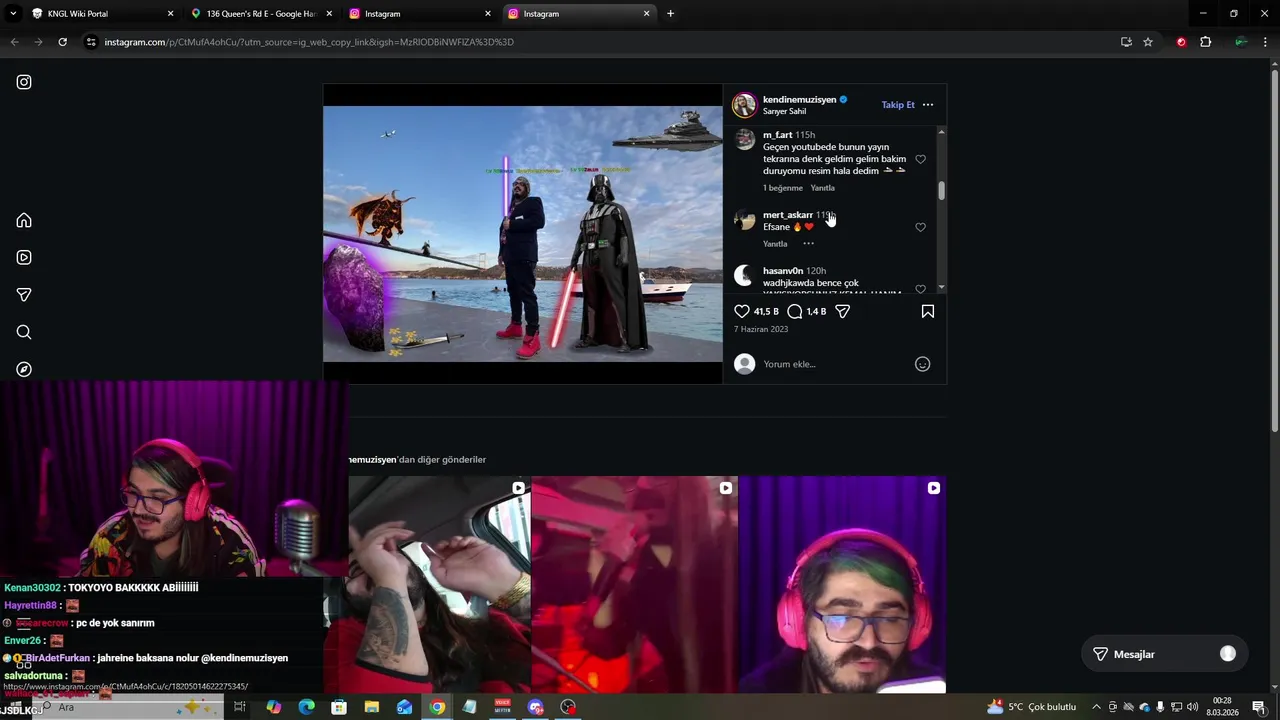This screenshot has width=1280, height=720.
Task: Launch Microsoft Edge from taskbar
Action: click(307, 707)
